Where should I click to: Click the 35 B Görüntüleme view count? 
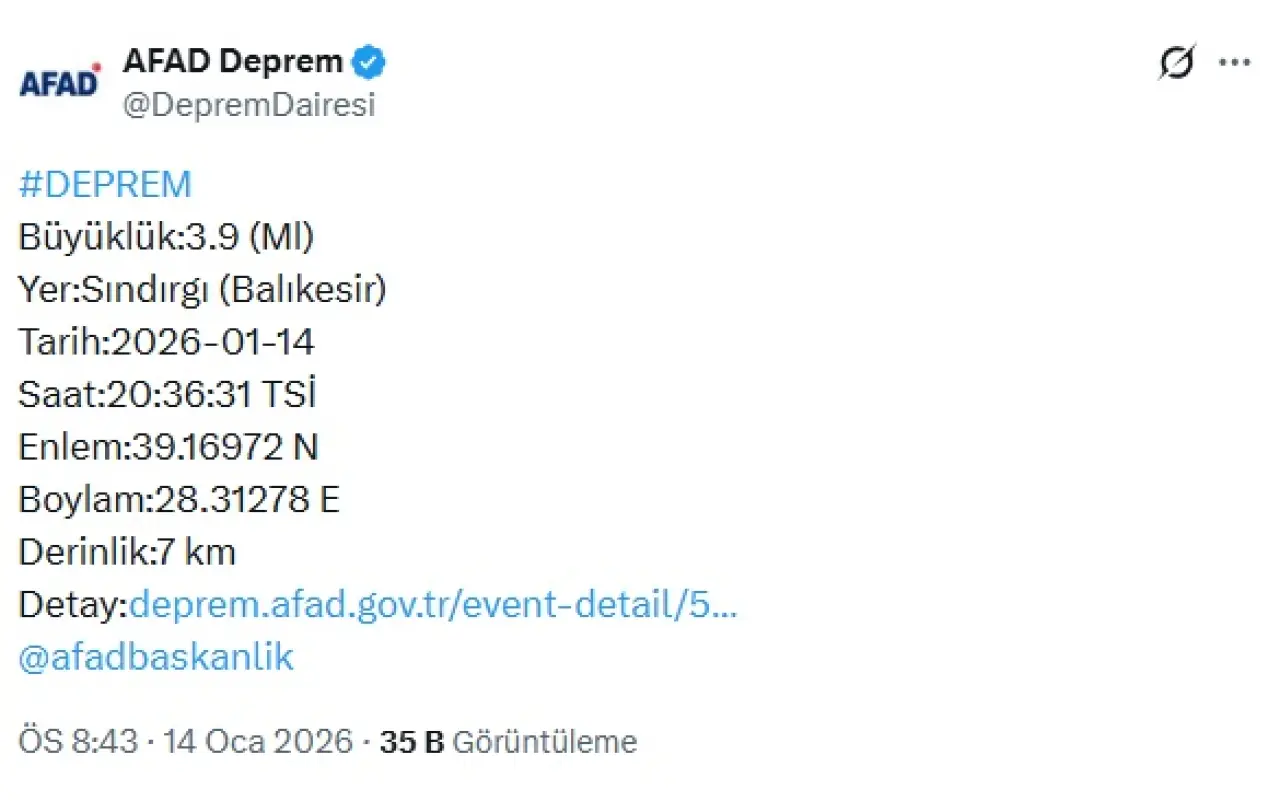[x=508, y=742]
